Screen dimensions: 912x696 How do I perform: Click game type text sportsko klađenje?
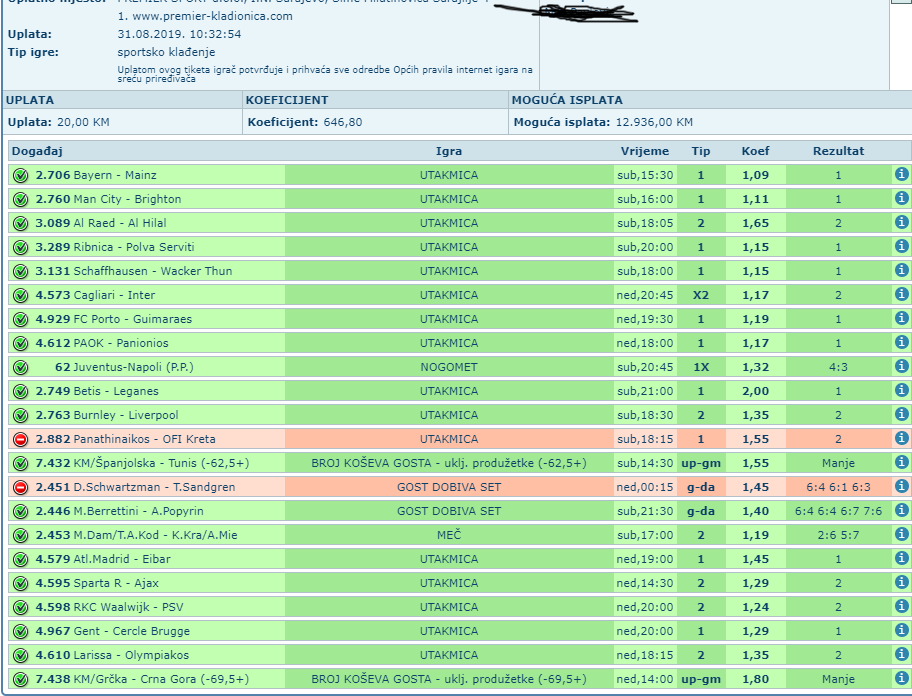pyautogui.click(x=166, y=52)
